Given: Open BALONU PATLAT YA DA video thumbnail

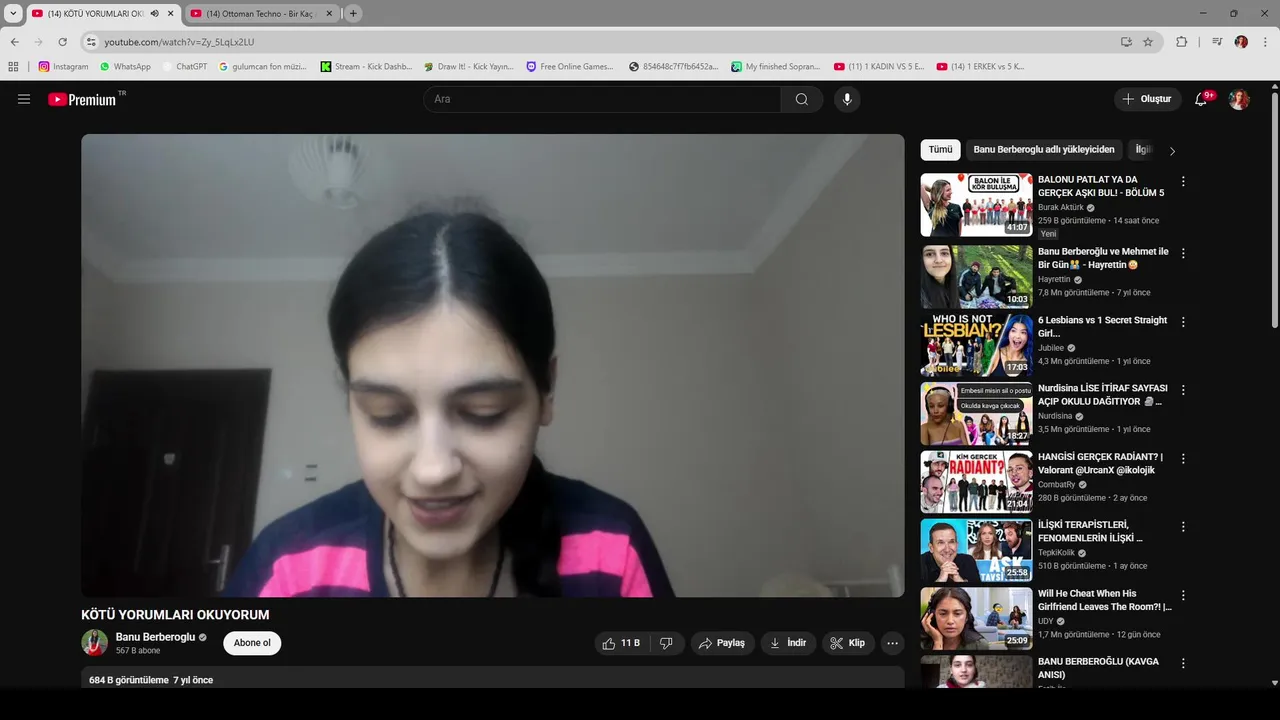Looking at the screenshot, I should click(x=976, y=205).
